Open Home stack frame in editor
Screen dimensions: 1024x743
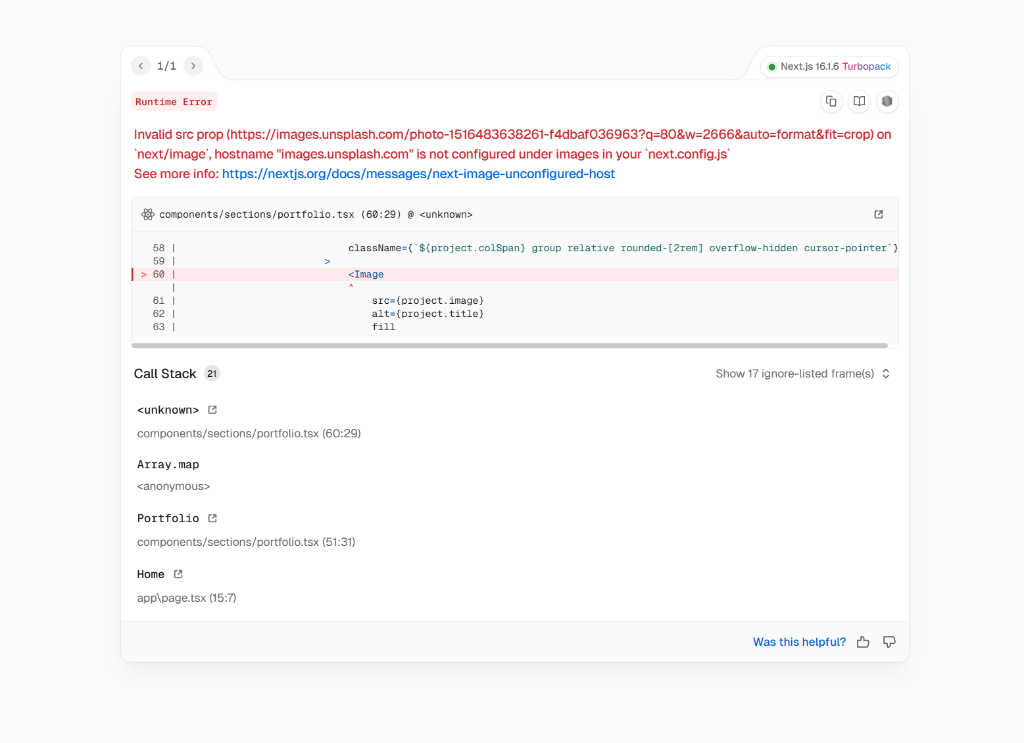pyautogui.click(x=178, y=574)
